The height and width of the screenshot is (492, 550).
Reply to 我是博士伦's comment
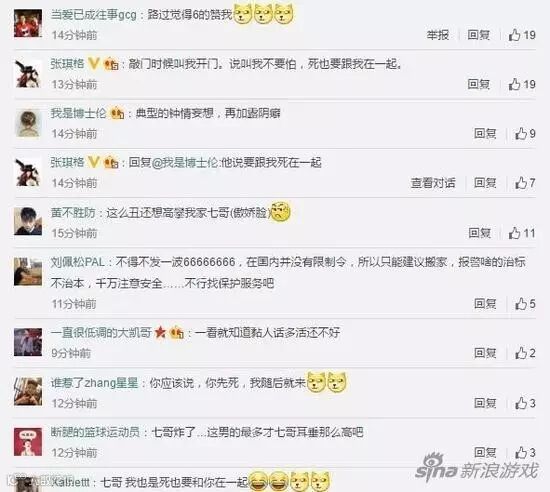pos(485,133)
